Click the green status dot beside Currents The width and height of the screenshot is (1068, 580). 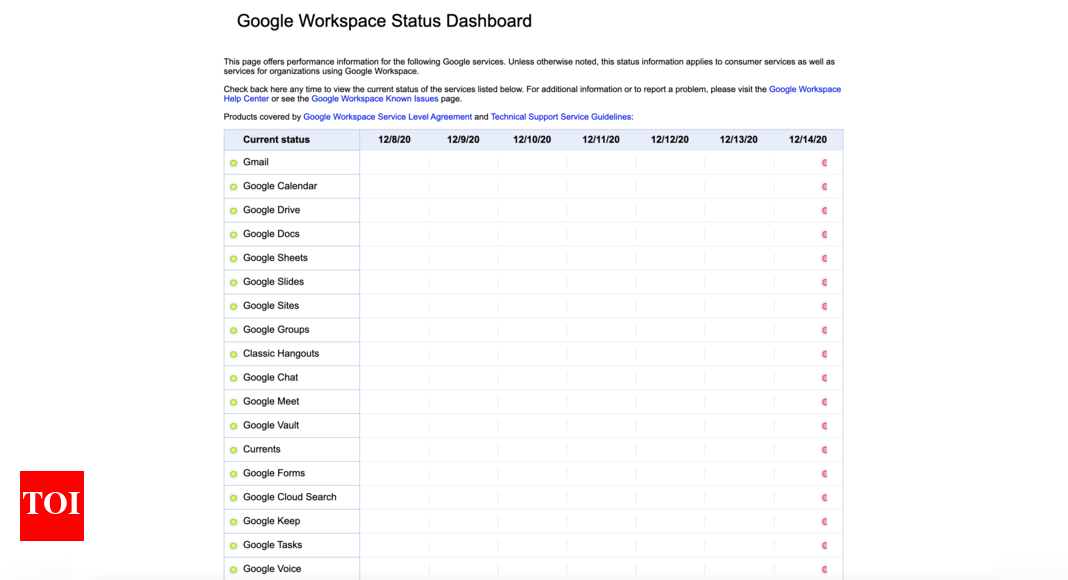point(234,450)
